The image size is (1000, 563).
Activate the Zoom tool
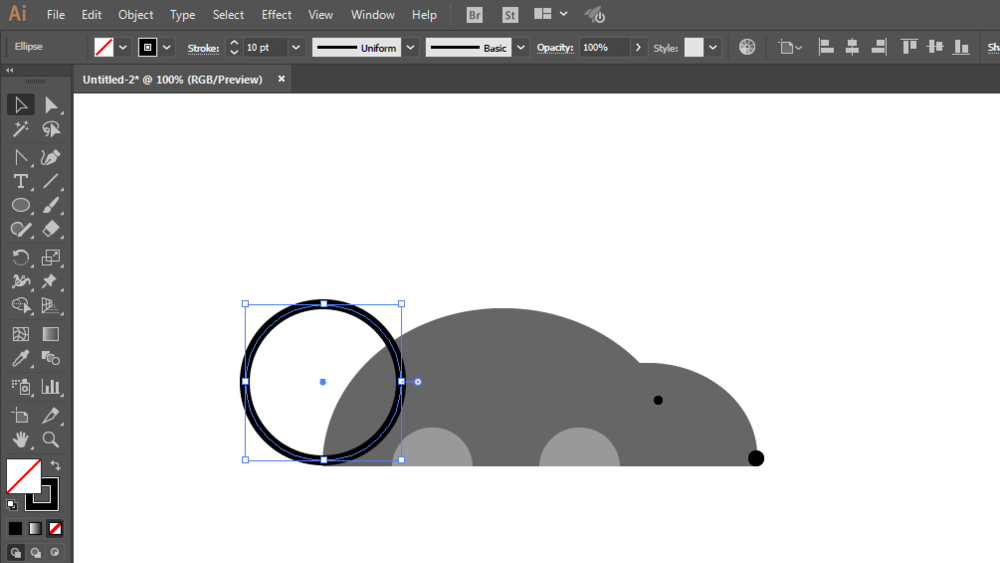51,439
